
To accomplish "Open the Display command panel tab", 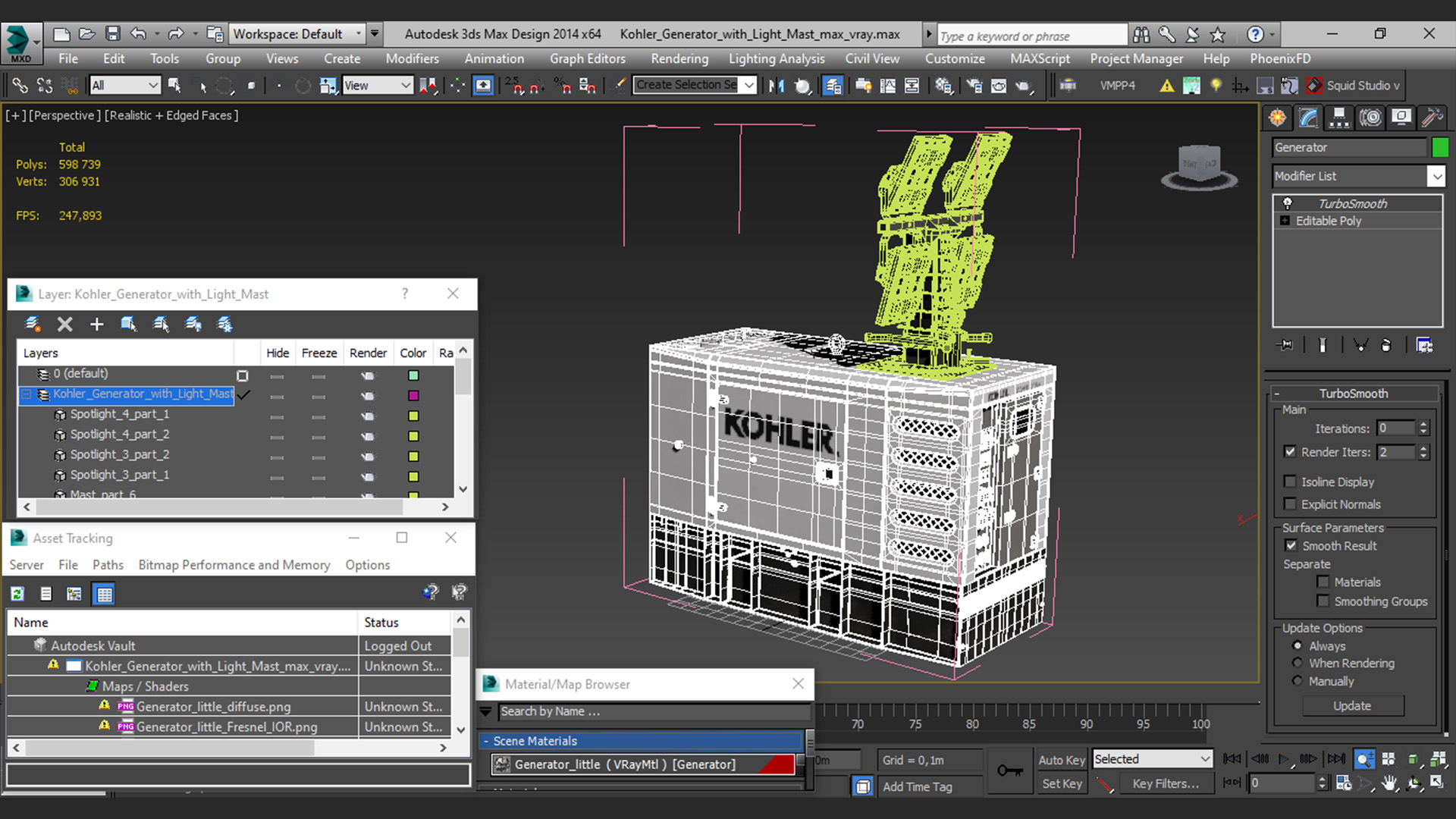I will pyautogui.click(x=1401, y=118).
